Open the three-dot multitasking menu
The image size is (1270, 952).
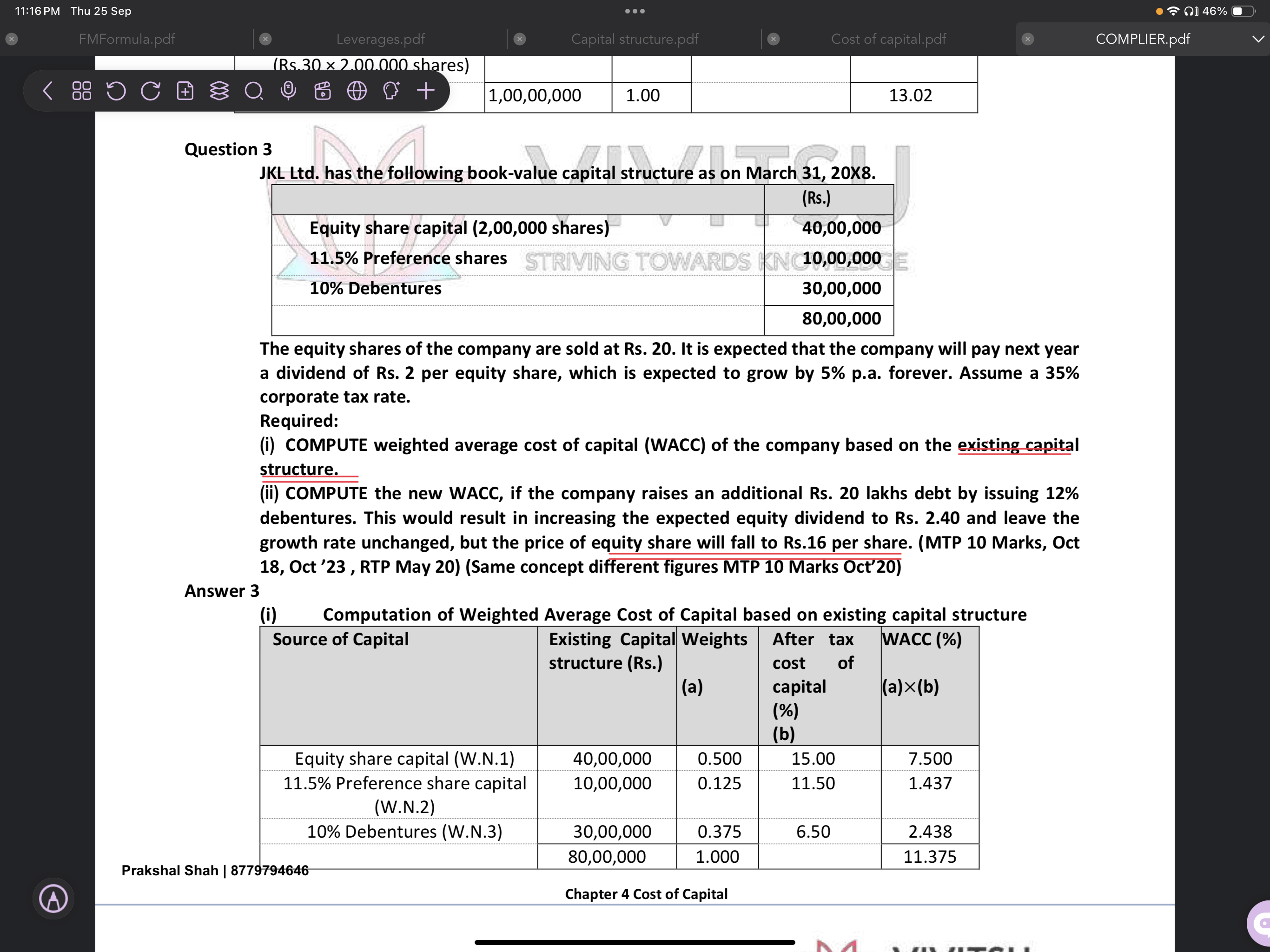tap(635, 11)
